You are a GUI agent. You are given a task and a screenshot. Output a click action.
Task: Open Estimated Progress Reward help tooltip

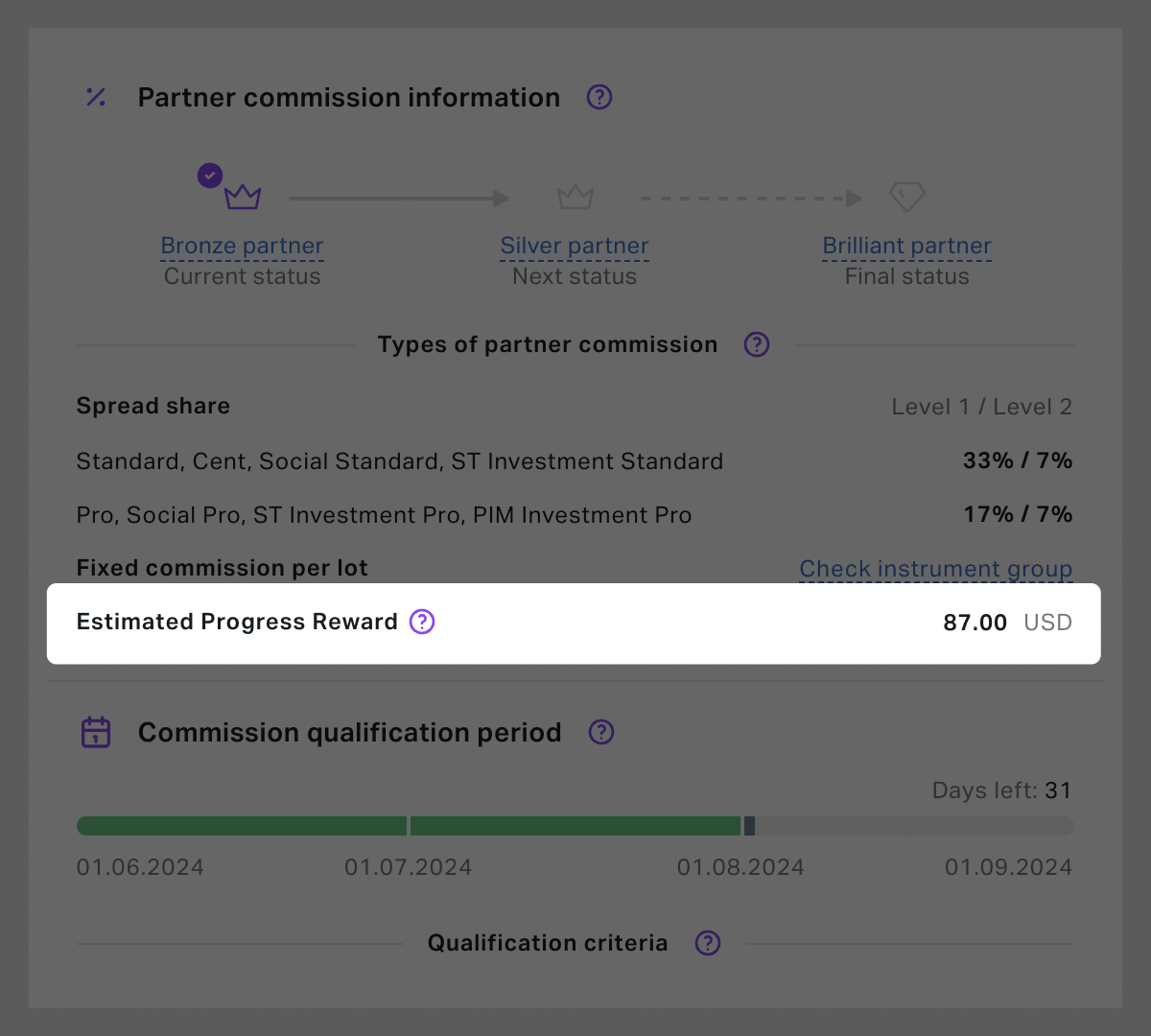(x=422, y=622)
